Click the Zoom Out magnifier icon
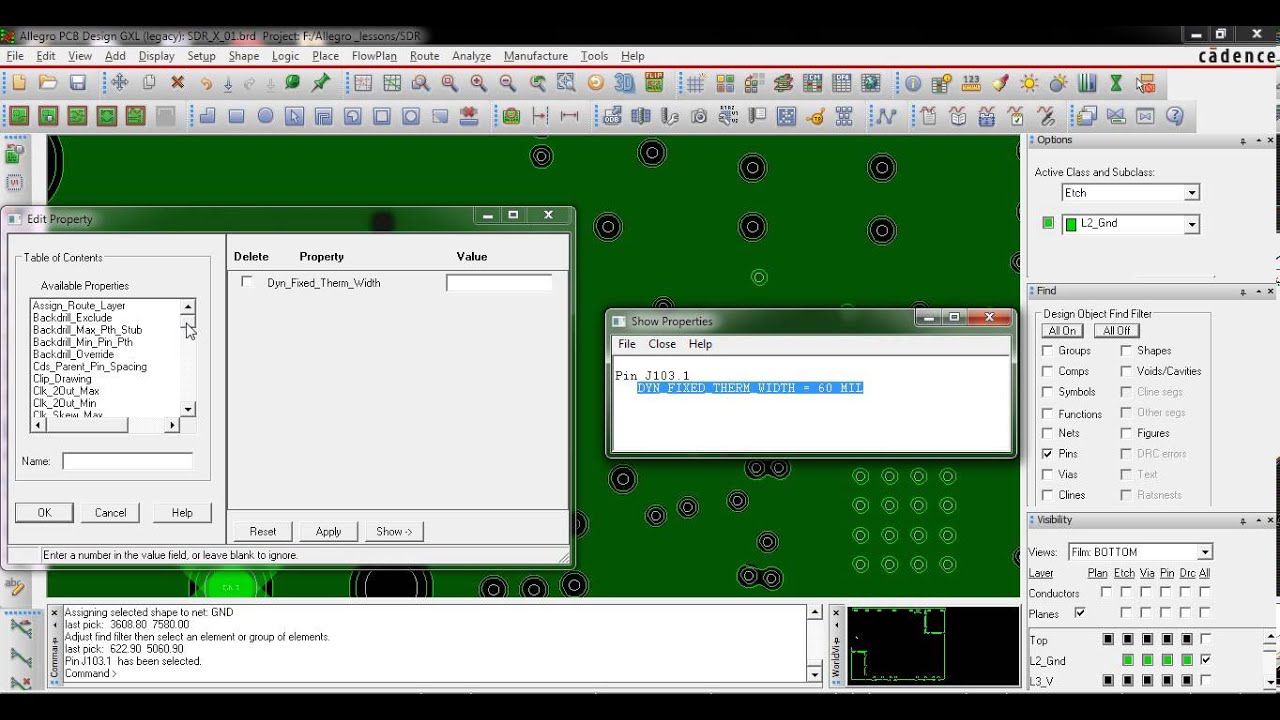 pyautogui.click(x=508, y=83)
